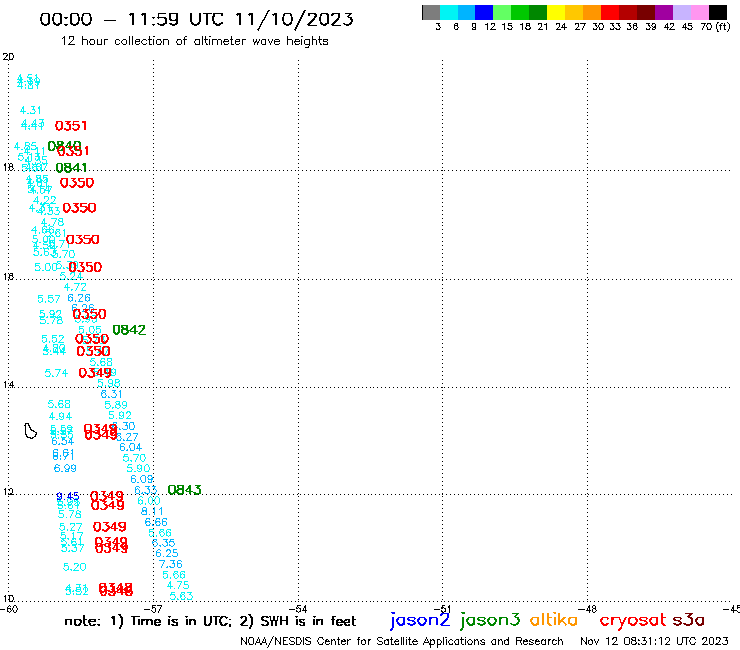Click the -48 longitude axis label
The width and height of the screenshot is (740, 650).
pyautogui.click(x=588, y=609)
